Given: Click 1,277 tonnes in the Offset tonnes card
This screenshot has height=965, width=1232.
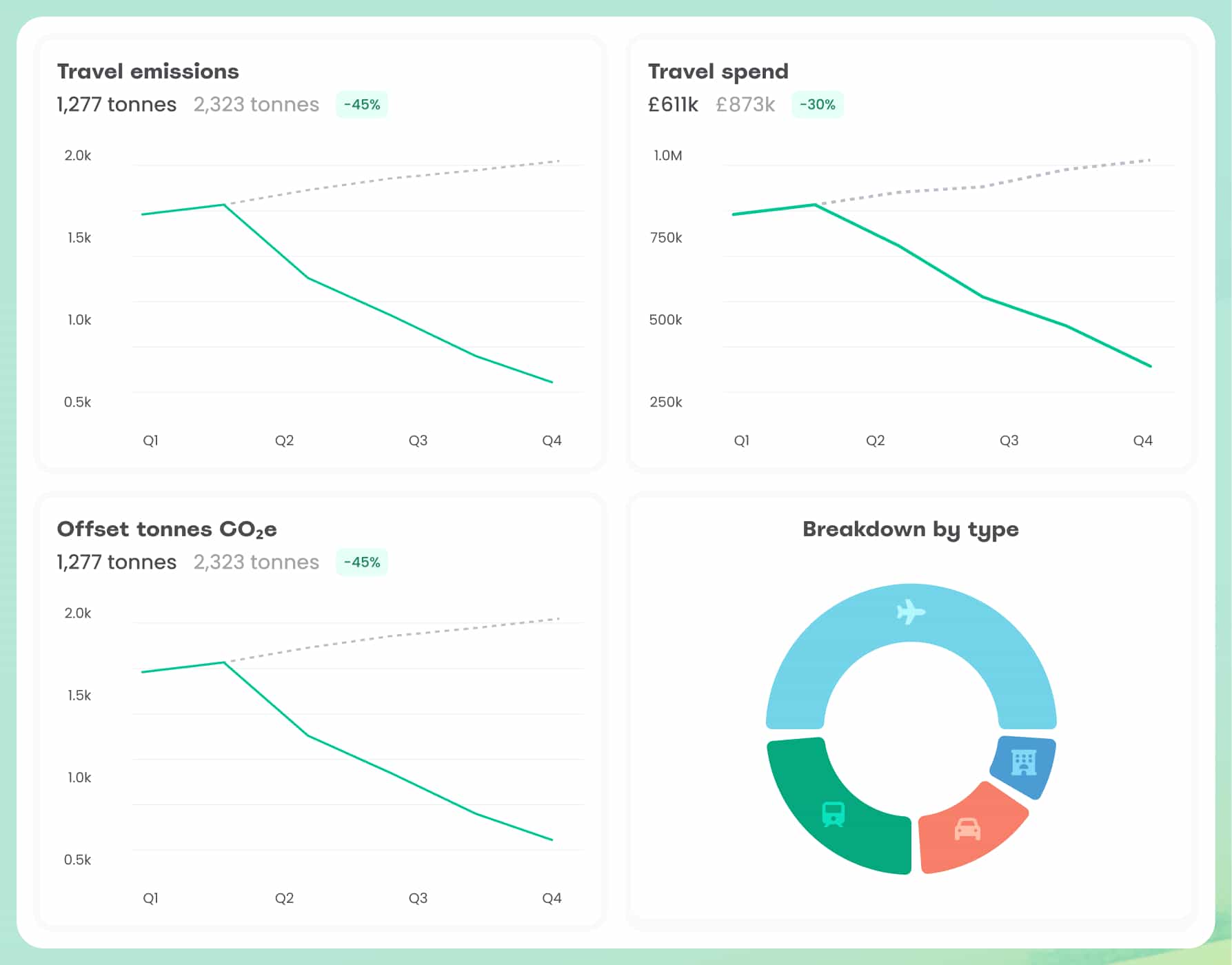Looking at the screenshot, I should coord(117,562).
